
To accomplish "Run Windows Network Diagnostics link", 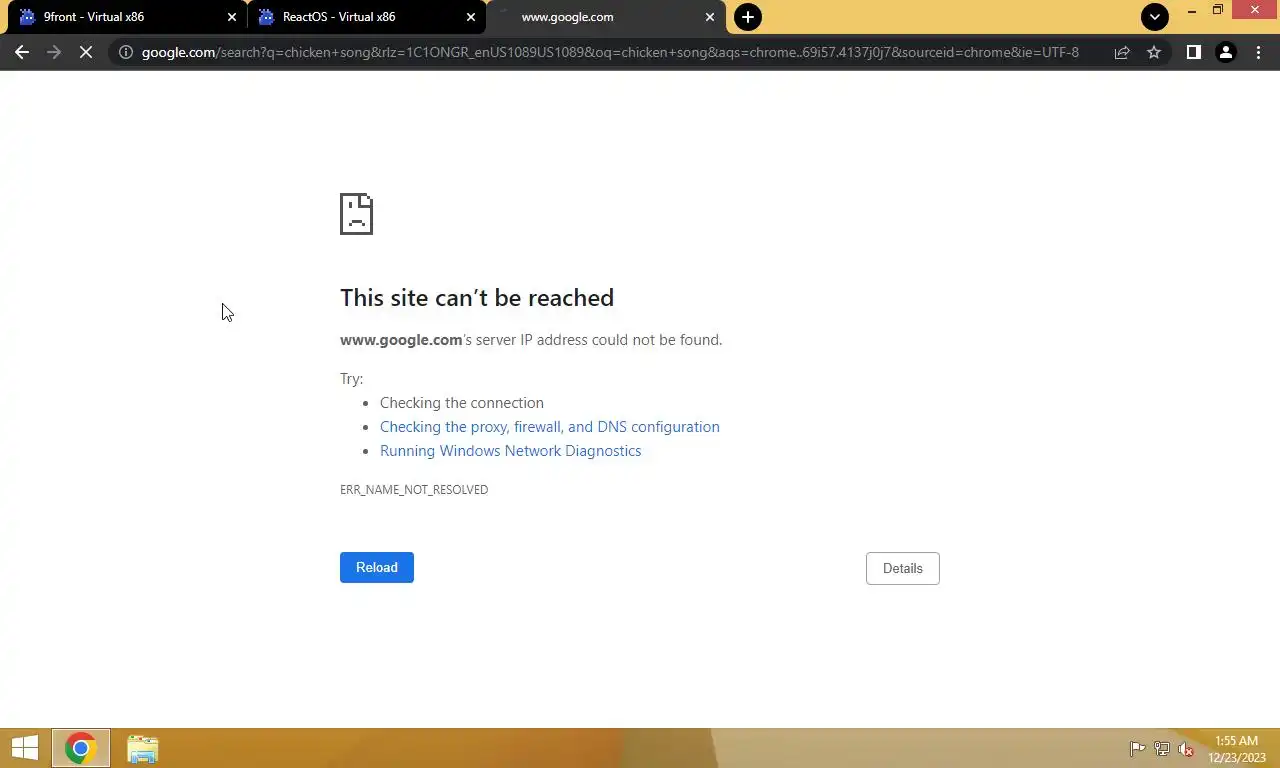I will click(510, 451).
